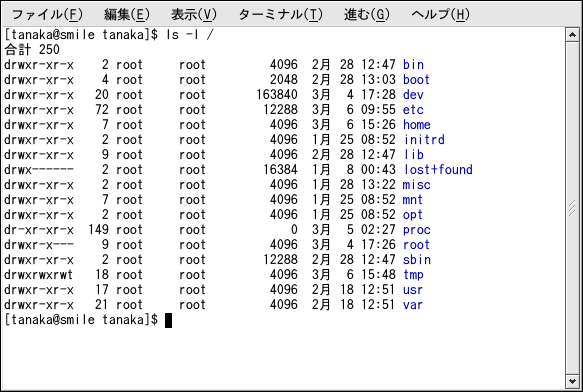The height and width of the screenshot is (392, 583).
Task: Click the var directory name
Action: click(413, 305)
